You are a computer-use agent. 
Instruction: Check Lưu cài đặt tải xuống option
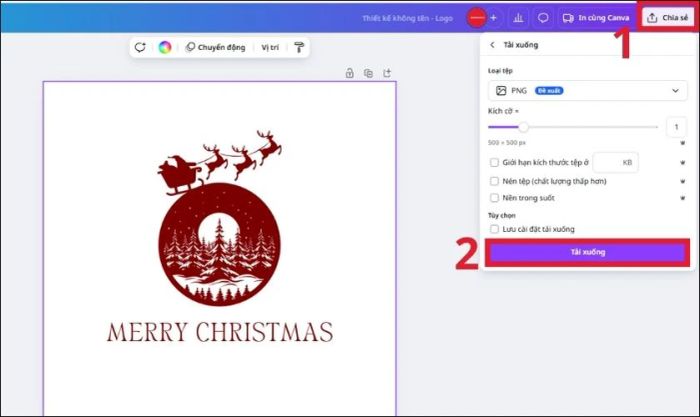click(494, 229)
